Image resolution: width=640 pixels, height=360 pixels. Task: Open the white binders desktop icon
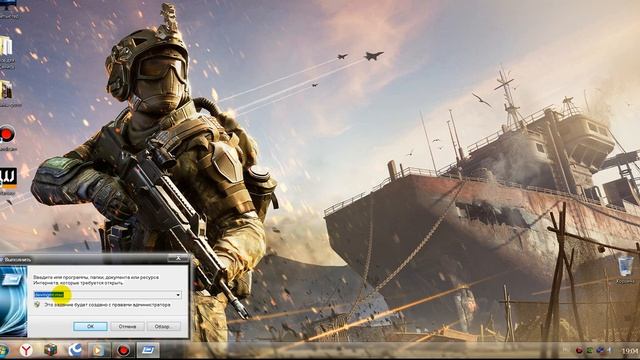pyautogui.click(x=6, y=46)
